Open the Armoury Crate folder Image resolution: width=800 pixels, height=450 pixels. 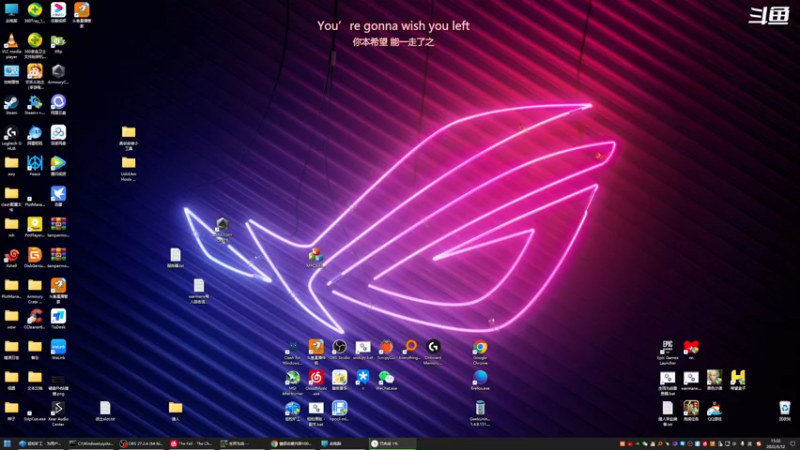[x=35, y=291]
